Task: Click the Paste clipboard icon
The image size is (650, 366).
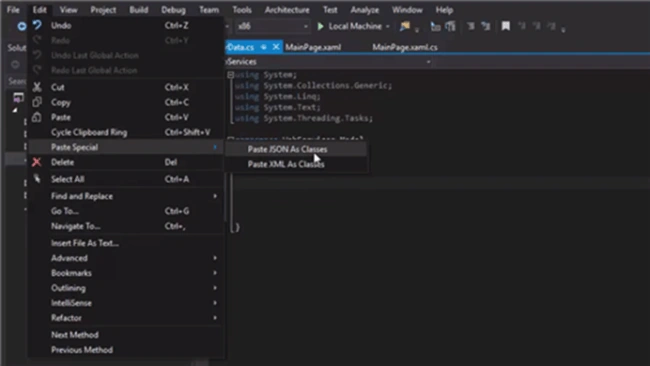Action: pyautogui.click(x=37, y=117)
